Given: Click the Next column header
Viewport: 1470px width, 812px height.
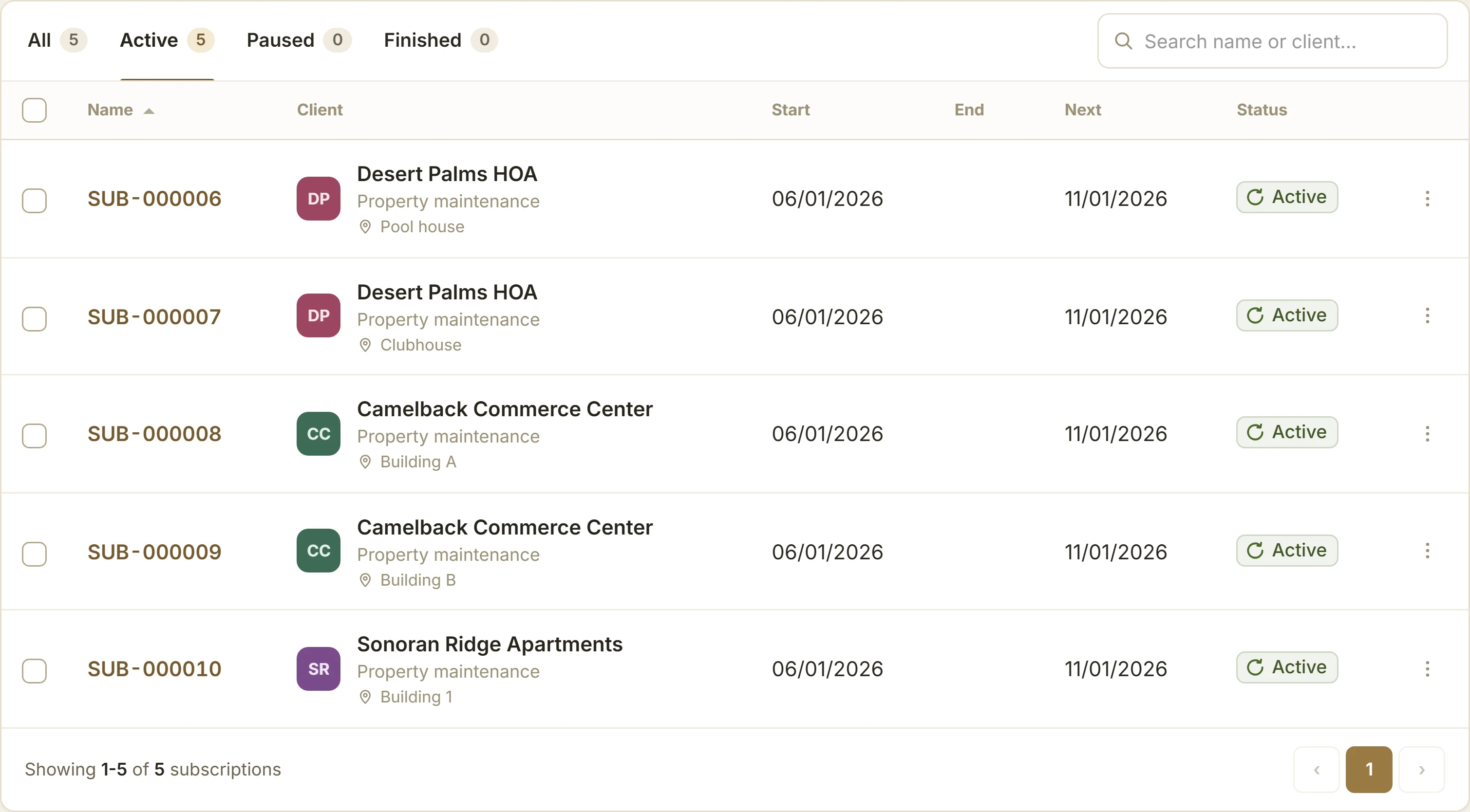Looking at the screenshot, I should [1082, 110].
